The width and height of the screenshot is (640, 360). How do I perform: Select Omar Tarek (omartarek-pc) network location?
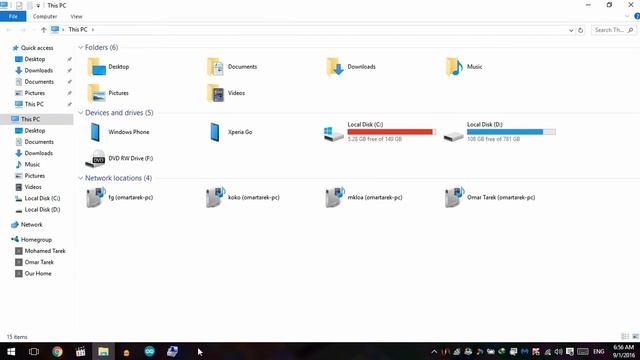(490, 198)
